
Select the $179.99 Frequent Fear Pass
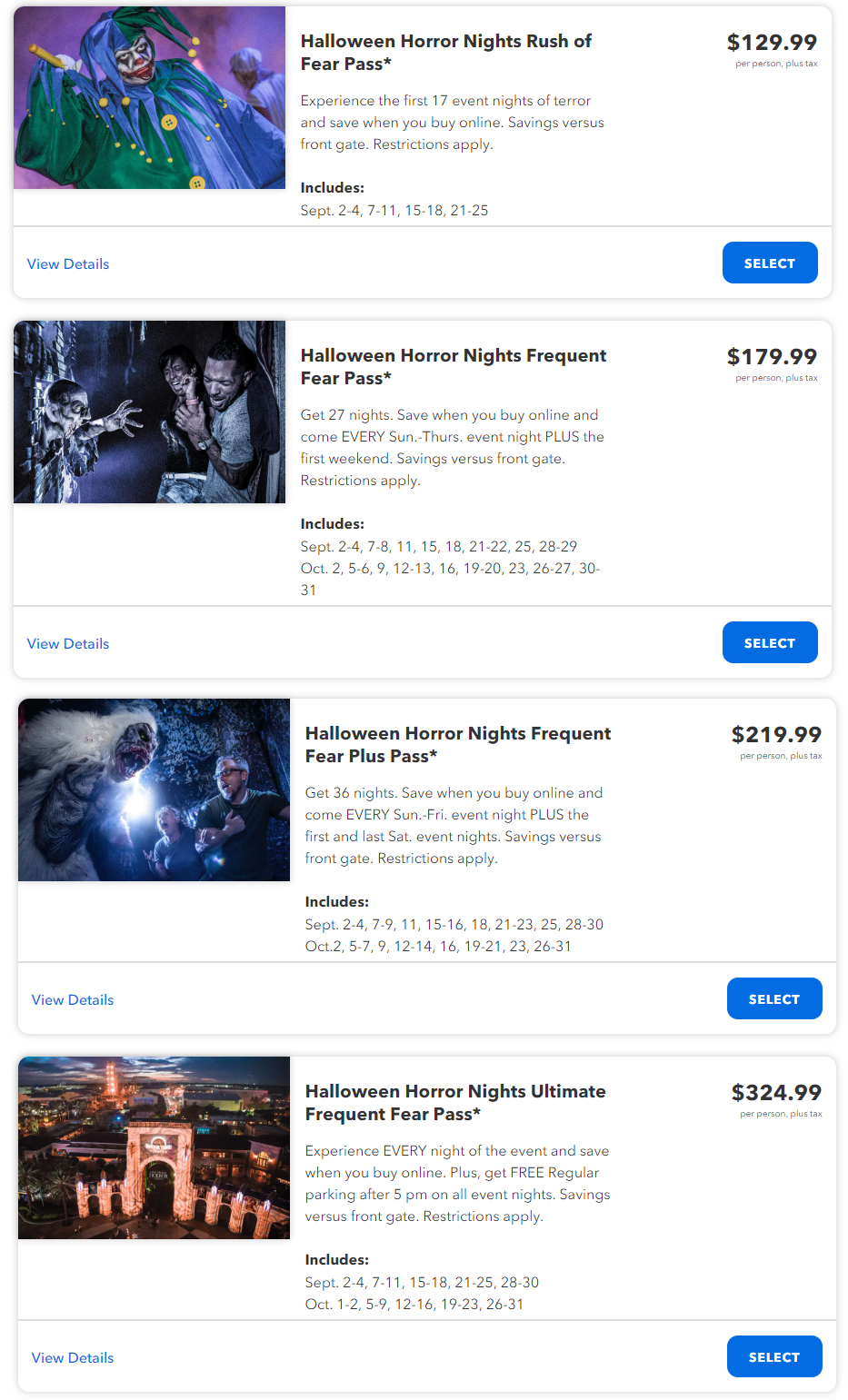click(x=770, y=642)
